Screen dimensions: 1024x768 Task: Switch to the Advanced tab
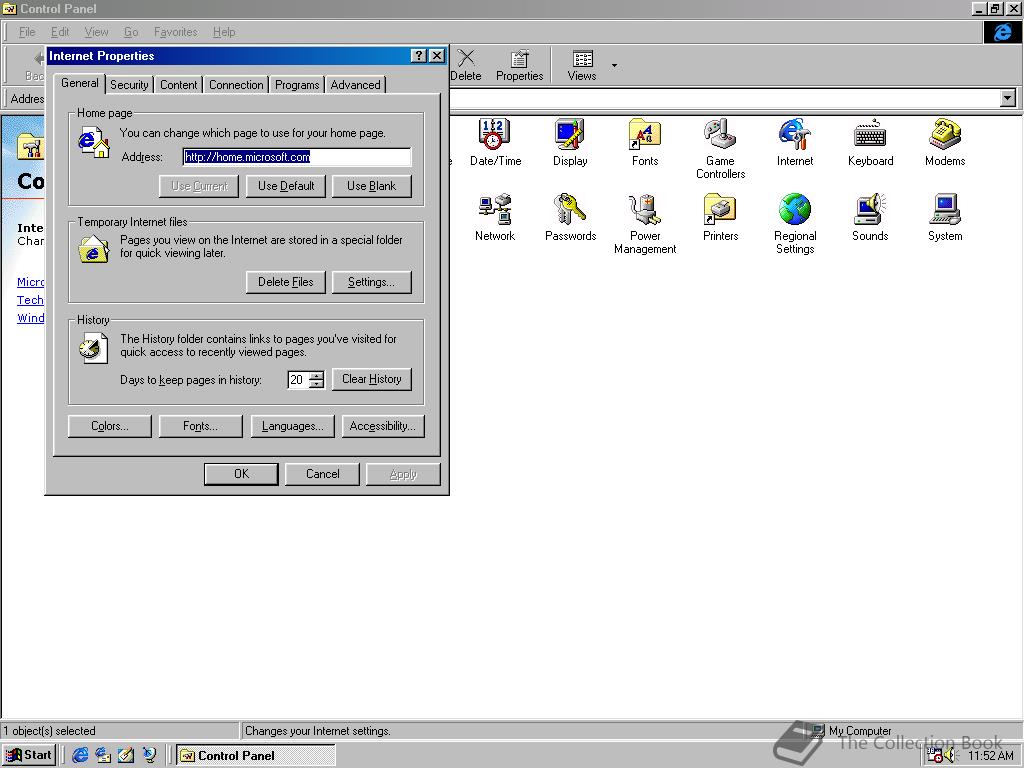point(355,85)
